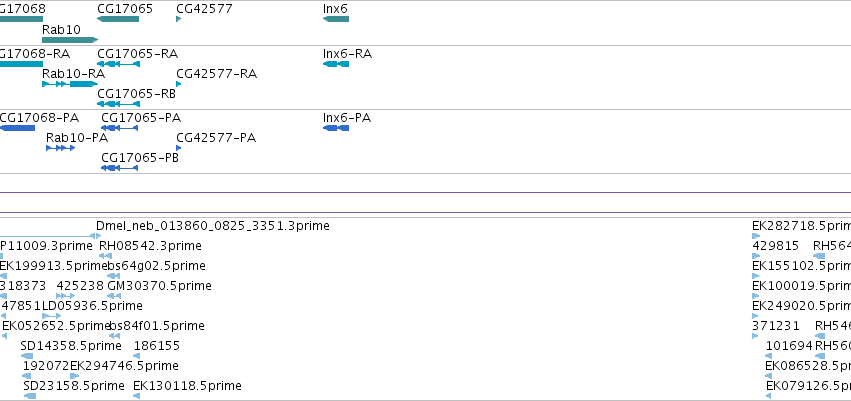This screenshot has height=401, width=851.
Task: Click the Dmel_neb_013860_0825_3351.3prime EST label
Action: pos(213,226)
